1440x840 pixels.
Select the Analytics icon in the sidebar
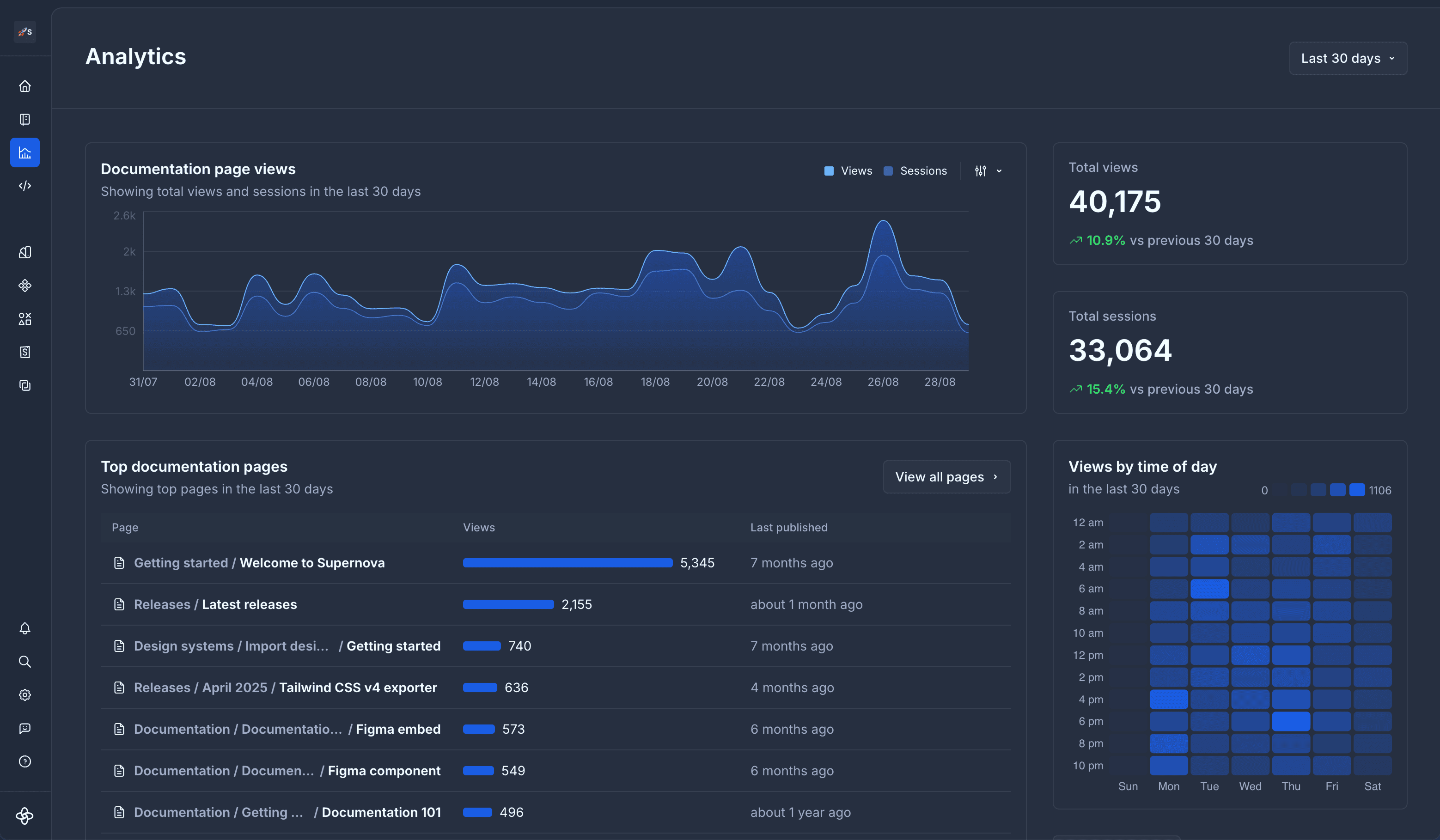click(x=25, y=152)
